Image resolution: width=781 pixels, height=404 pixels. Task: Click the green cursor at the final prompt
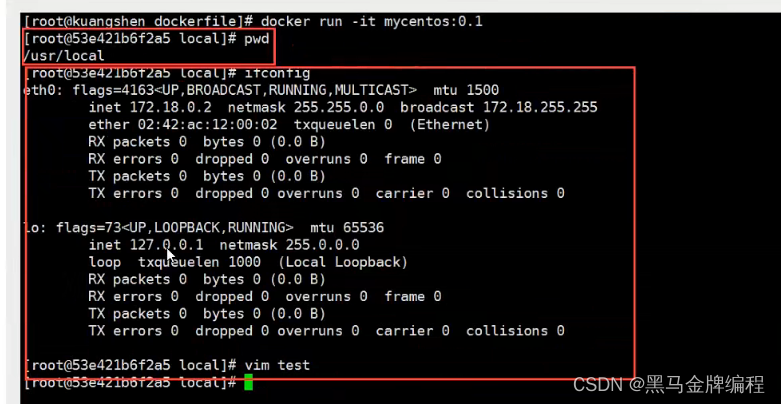point(249,383)
